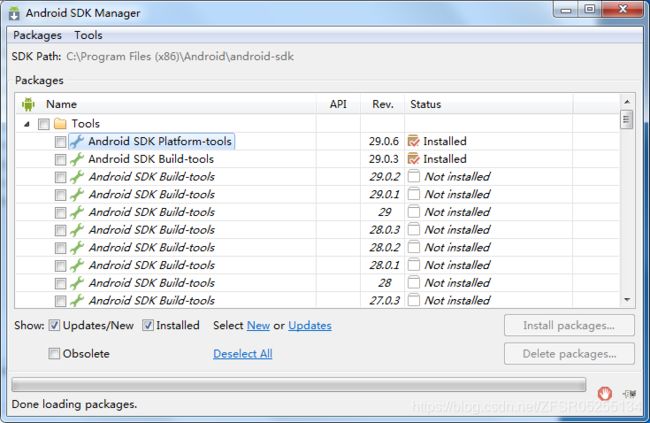Tick the Tools folder checkbox

[44, 124]
